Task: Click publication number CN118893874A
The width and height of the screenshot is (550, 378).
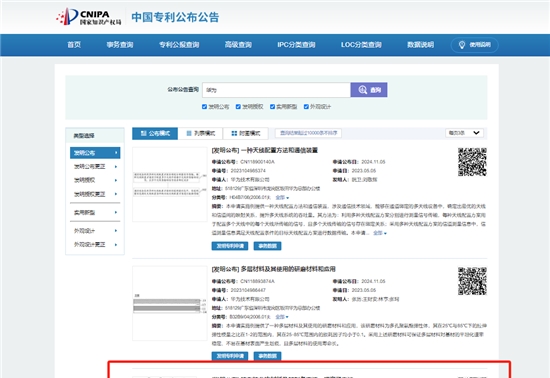Action: pyautogui.click(x=257, y=281)
